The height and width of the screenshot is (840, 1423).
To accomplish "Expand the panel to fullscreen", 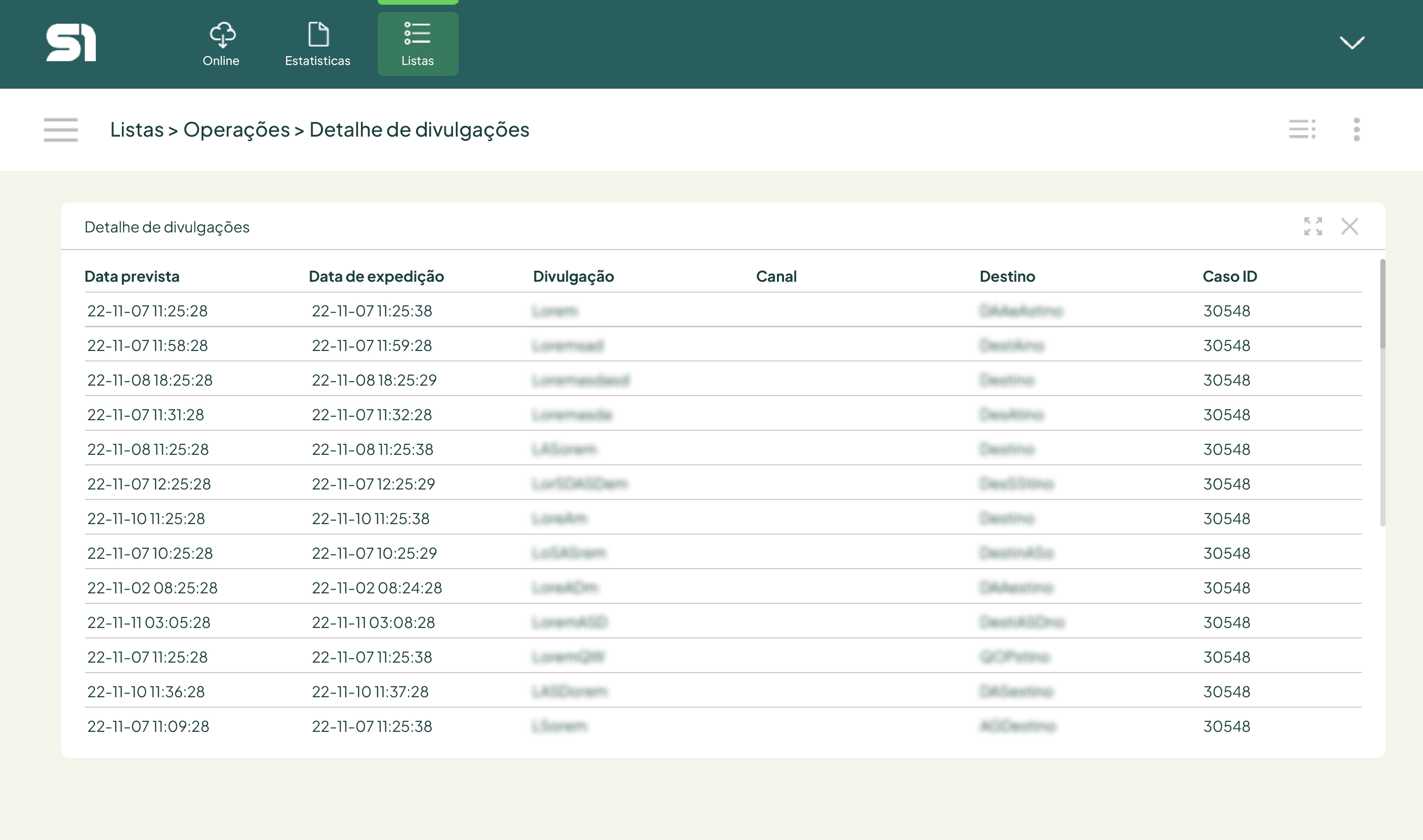I will (1312, 226).
